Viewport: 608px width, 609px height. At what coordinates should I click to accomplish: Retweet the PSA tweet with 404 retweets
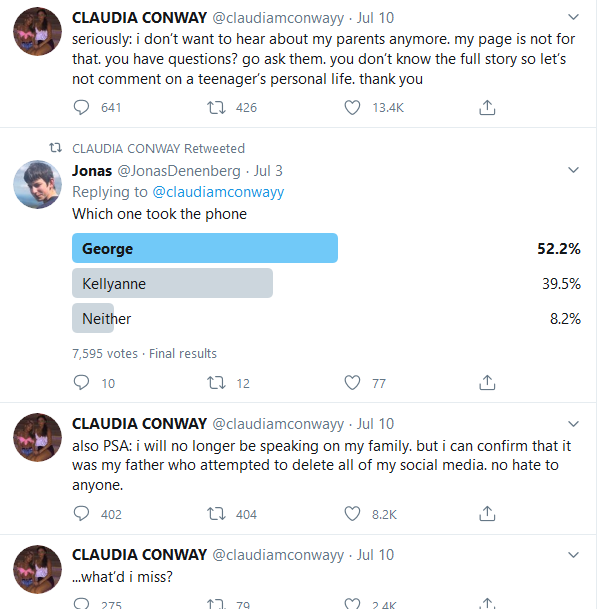(x=216, y=514)
